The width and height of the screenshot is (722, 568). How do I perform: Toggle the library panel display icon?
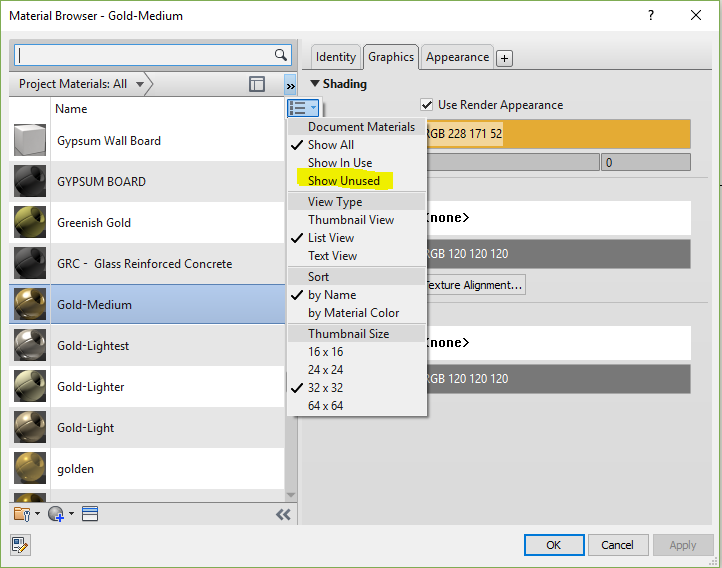coord(257,85)
